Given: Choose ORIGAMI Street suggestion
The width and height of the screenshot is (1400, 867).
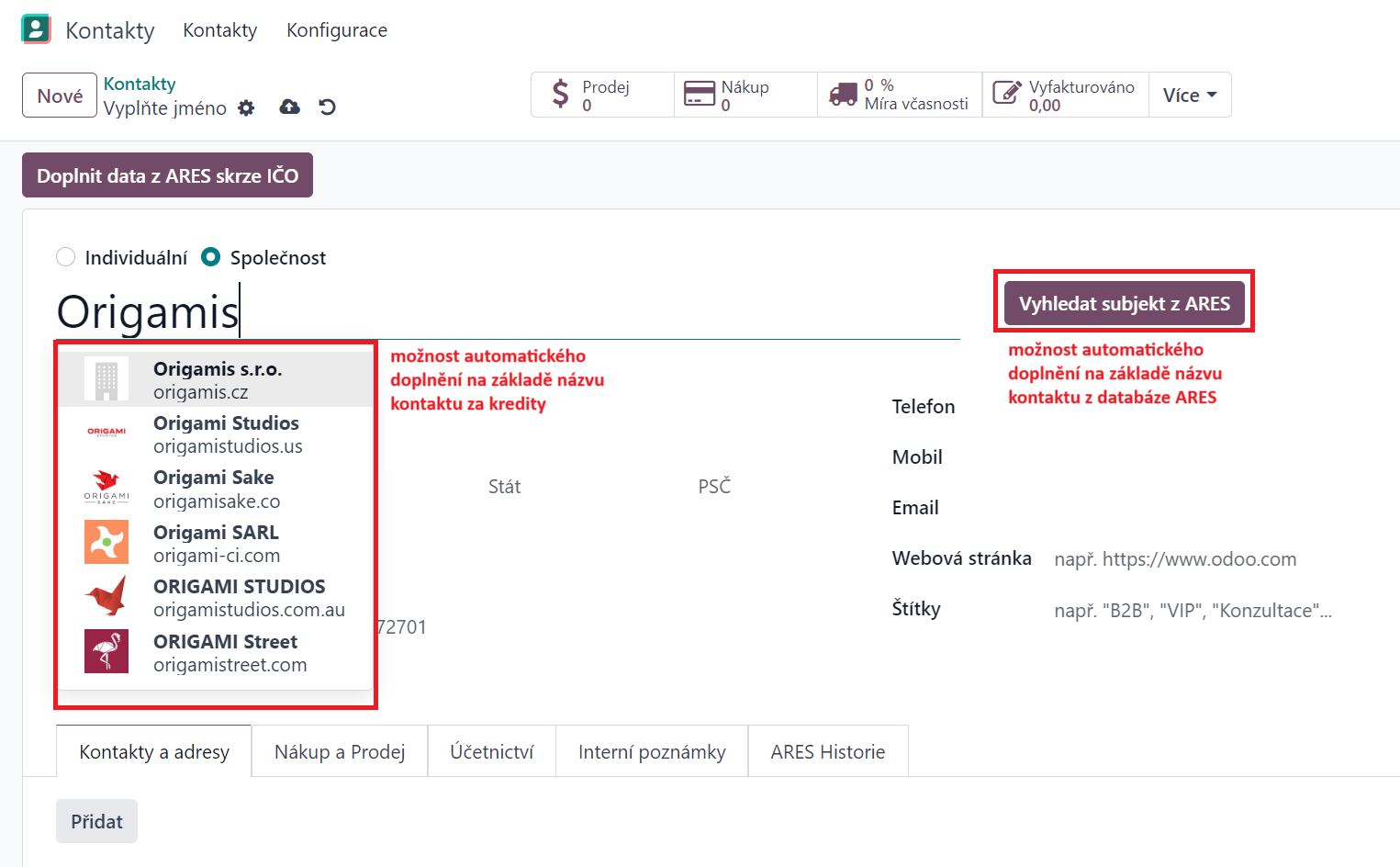Looking at the screenshot, I should pyautogui.click(x=216, y=652).
